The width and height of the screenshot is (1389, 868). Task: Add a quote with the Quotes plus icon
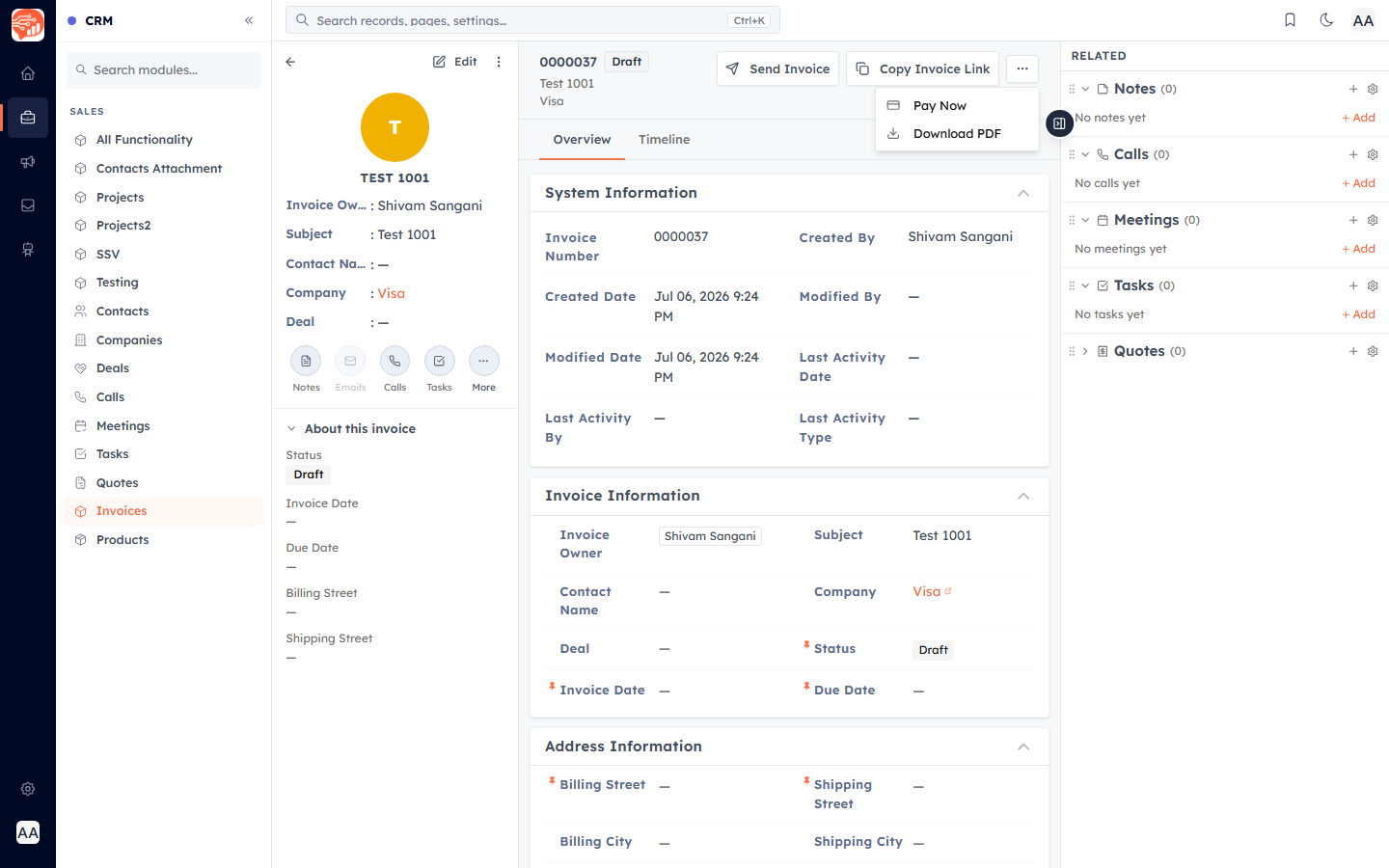coord(1353,351)
